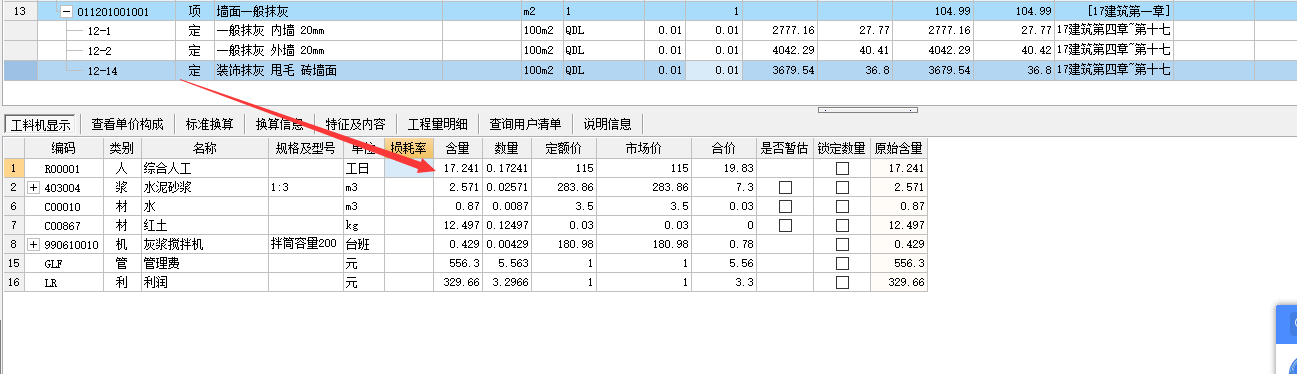This screenshot has width=1297, height=374.
Task: Click the 是否暂估 column header
Action: pos(785,148)
